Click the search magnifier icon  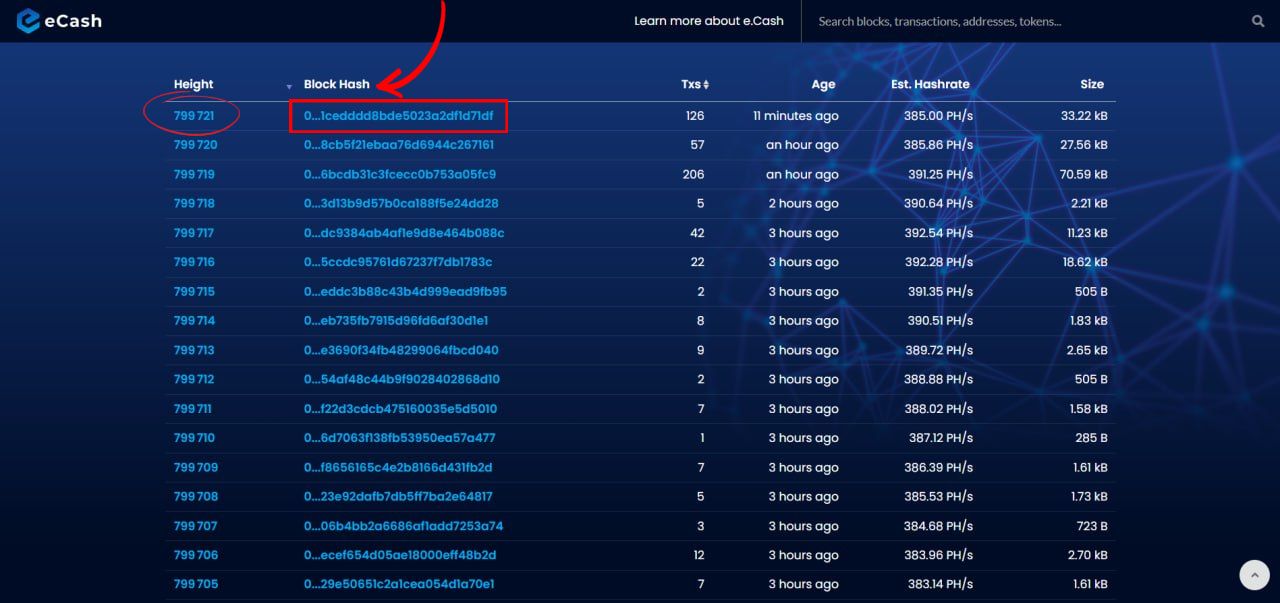pos(1258,21)
